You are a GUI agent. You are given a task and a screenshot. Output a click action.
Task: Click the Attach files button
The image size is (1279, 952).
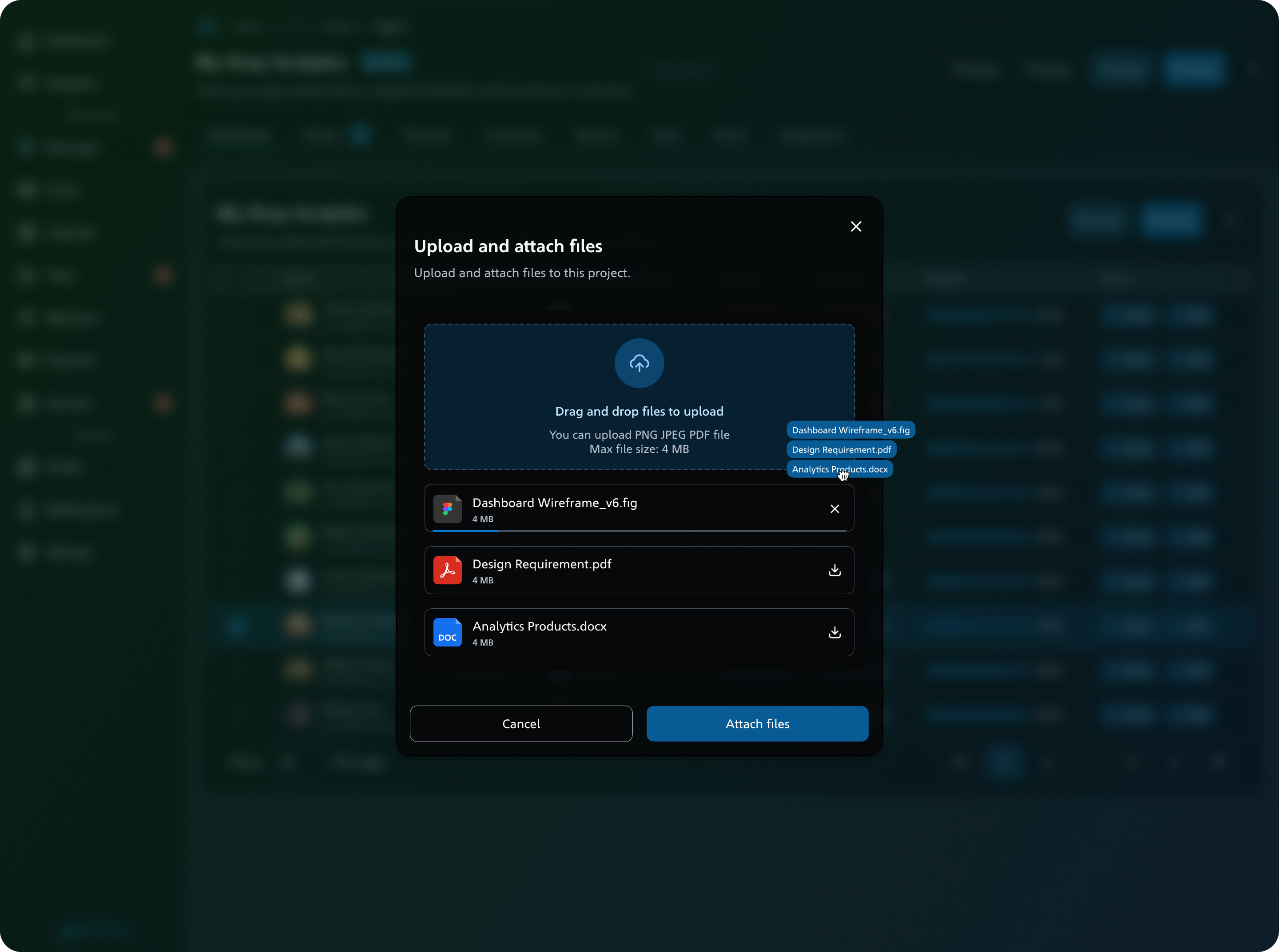pyautogui.click(x=757, y=724)
